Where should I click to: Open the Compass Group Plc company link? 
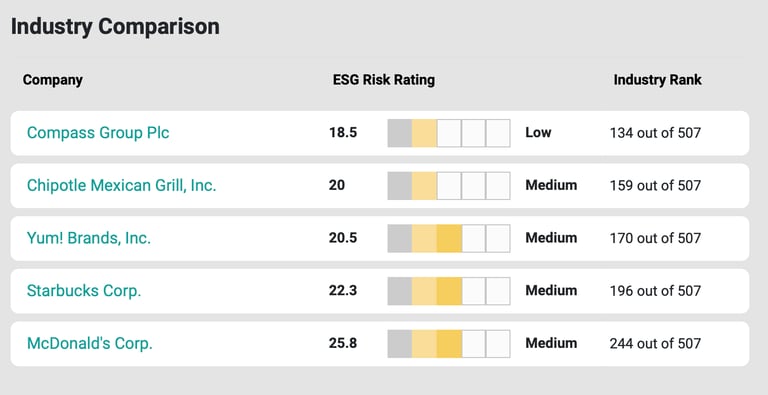coord(98,133)
